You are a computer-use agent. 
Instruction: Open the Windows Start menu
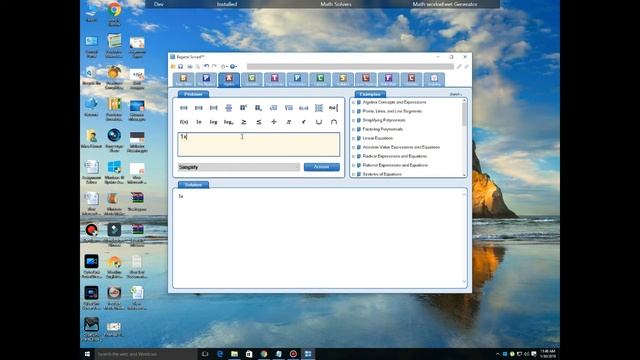pyautogui.click(x=87, y=354)
